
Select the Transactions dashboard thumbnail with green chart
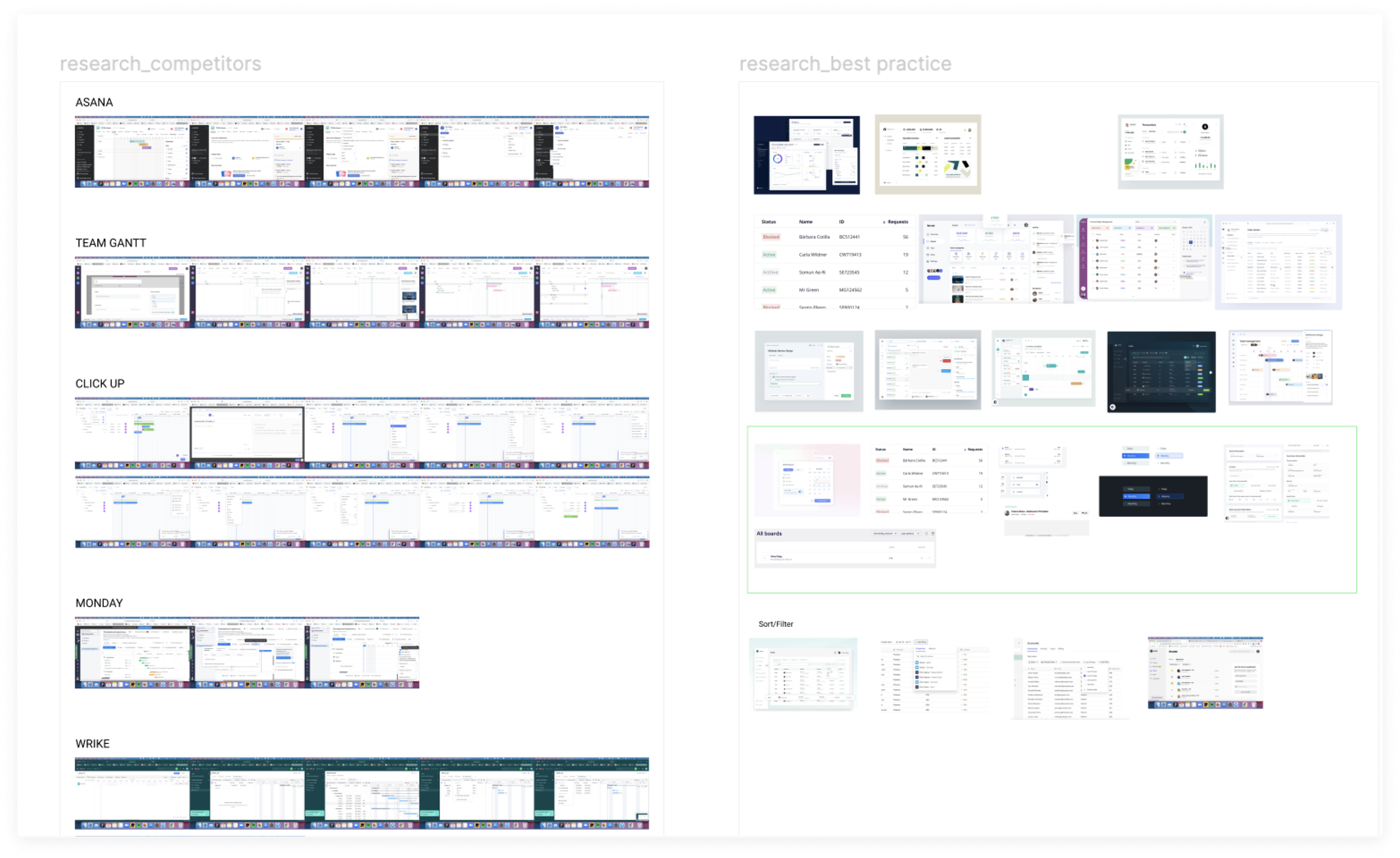tap(1170, 152)
